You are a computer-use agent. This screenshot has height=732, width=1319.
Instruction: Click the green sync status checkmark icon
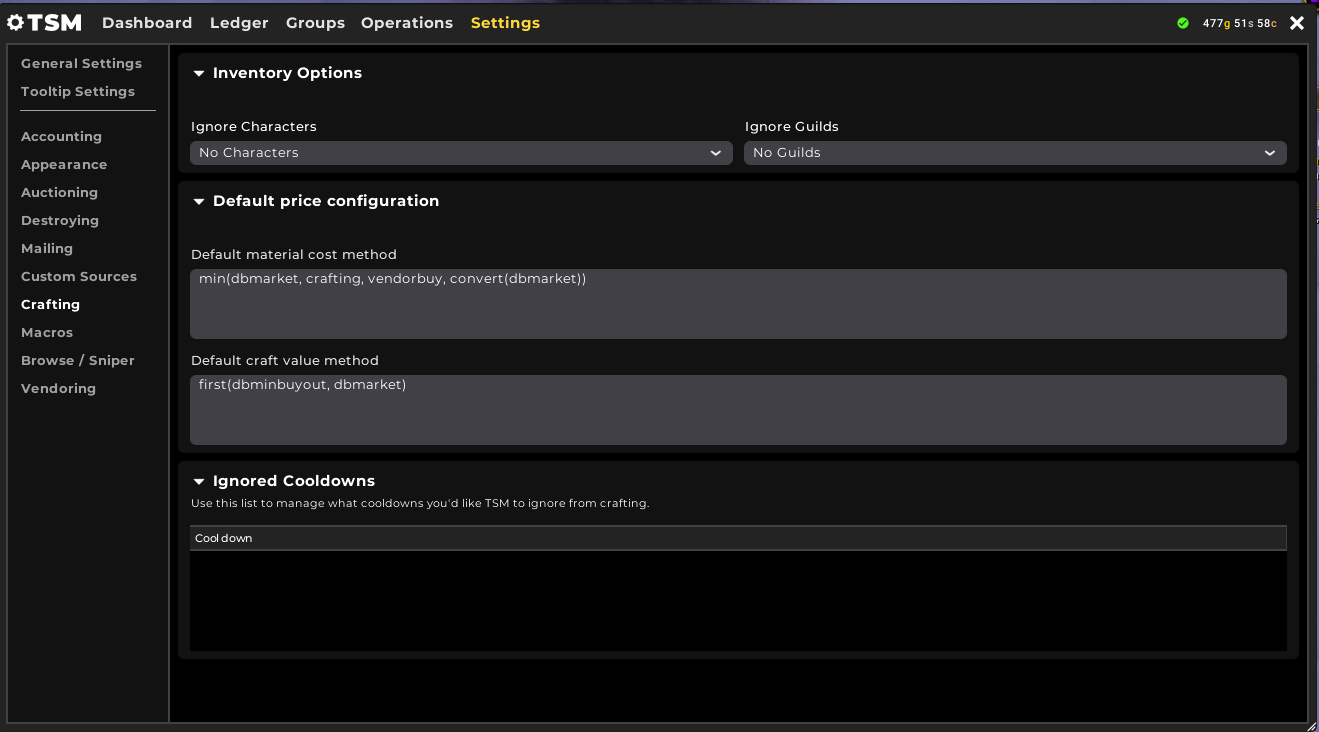1183,23
